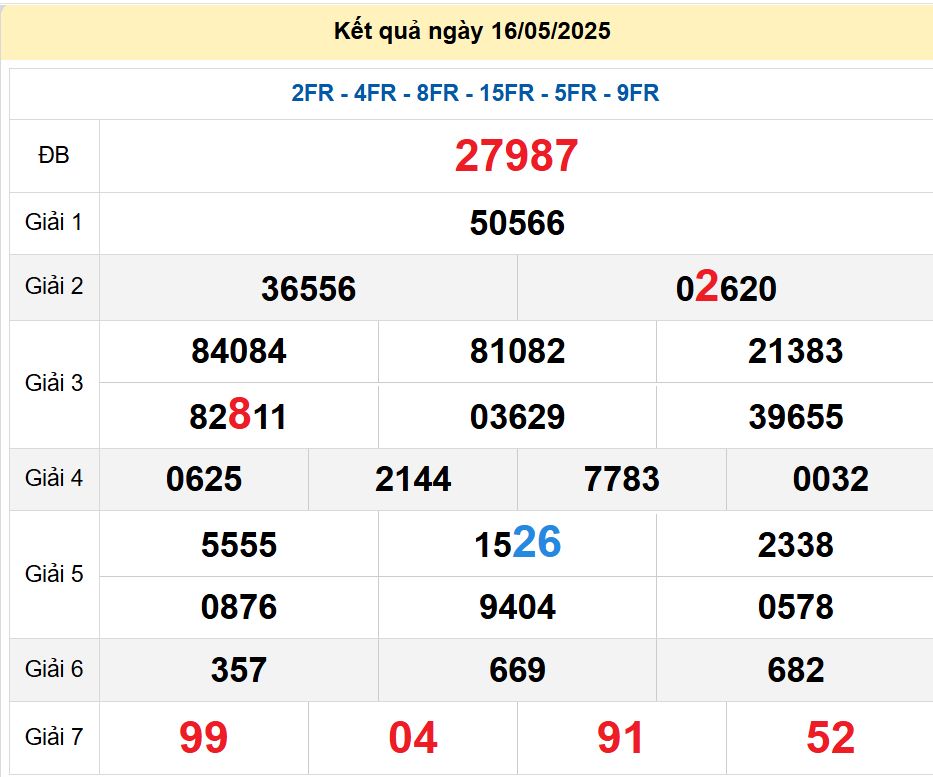Click number 5555 in Giải 5
933x777 pixels.
pos(240,545)
